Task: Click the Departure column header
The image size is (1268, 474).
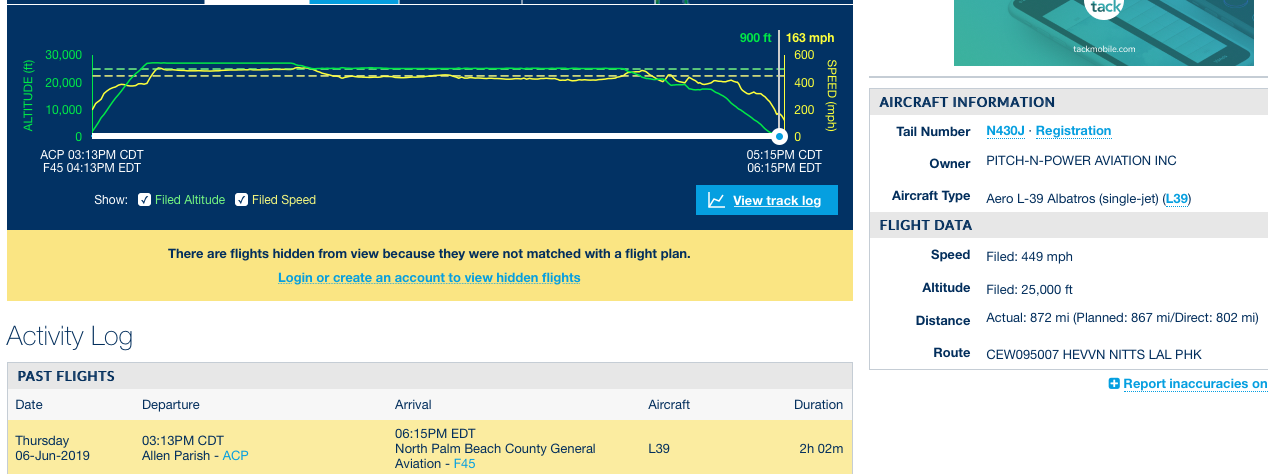Action: click(171, 405)
